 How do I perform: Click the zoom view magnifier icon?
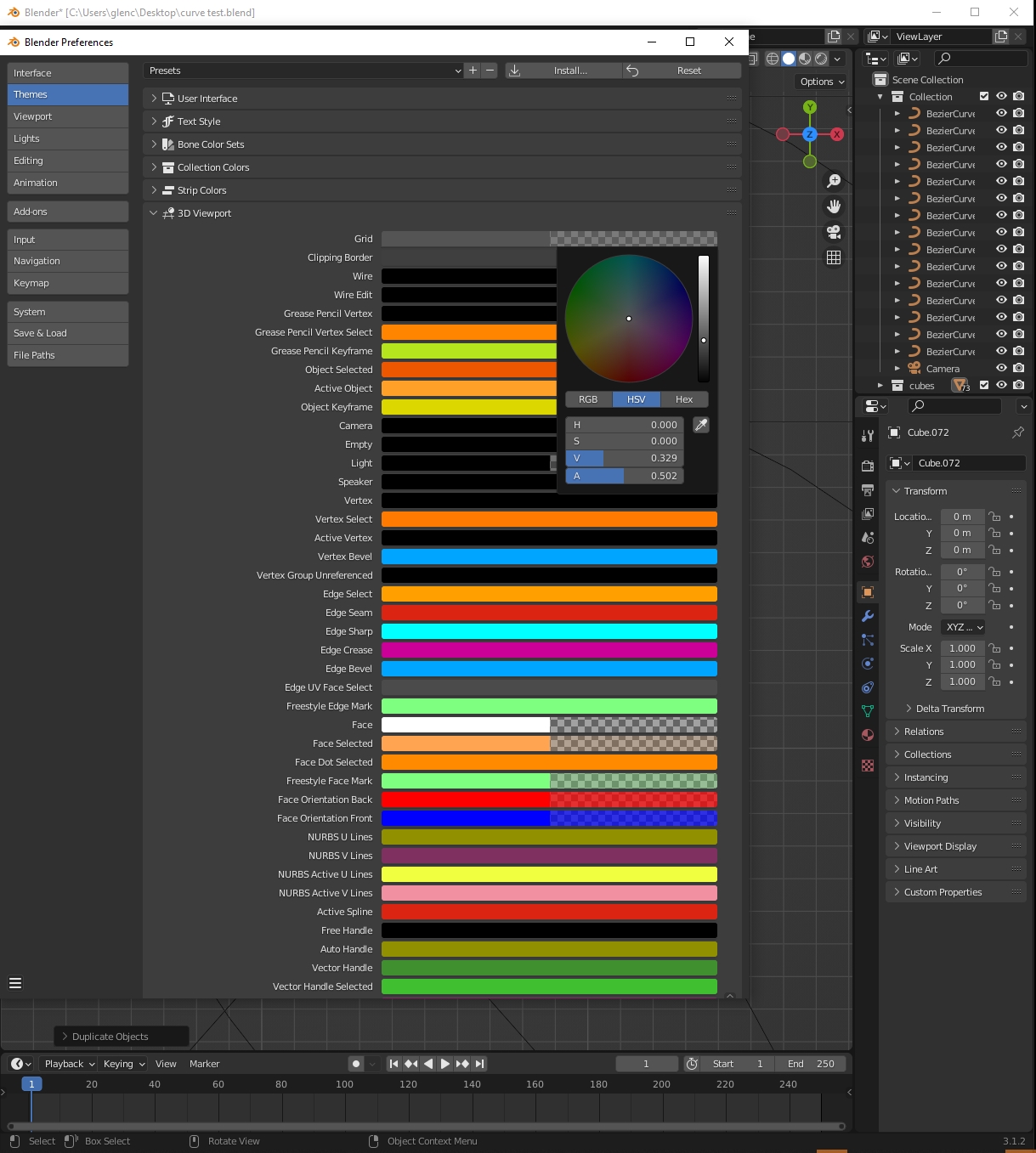click(x=834, y=181)
